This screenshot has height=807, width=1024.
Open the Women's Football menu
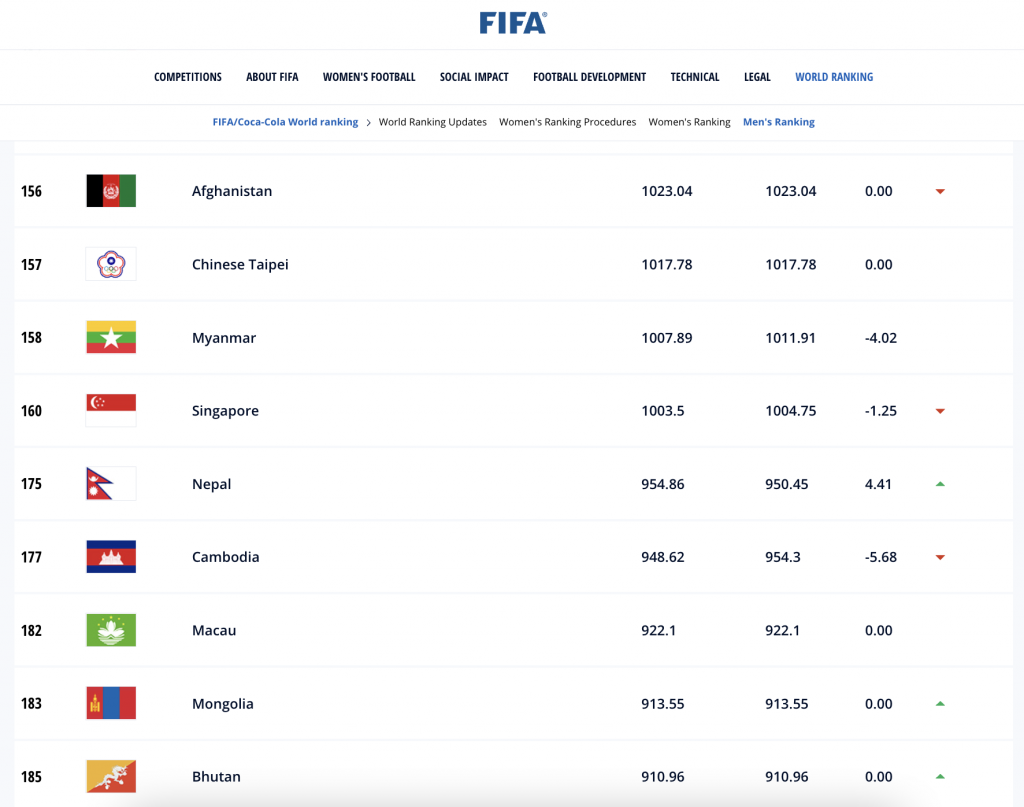(369, 77)
